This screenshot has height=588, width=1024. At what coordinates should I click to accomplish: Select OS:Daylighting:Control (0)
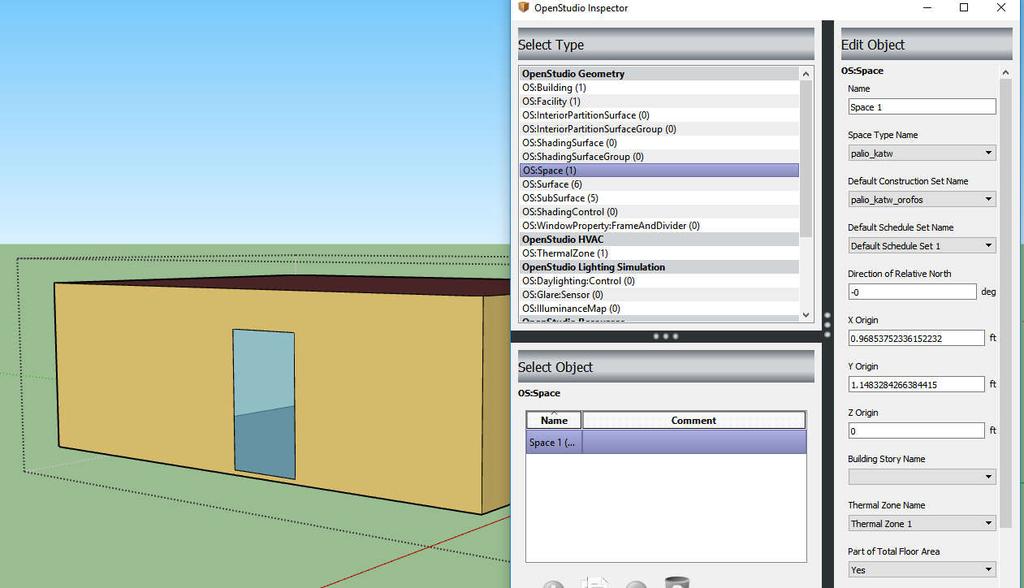tap(659, 281)
